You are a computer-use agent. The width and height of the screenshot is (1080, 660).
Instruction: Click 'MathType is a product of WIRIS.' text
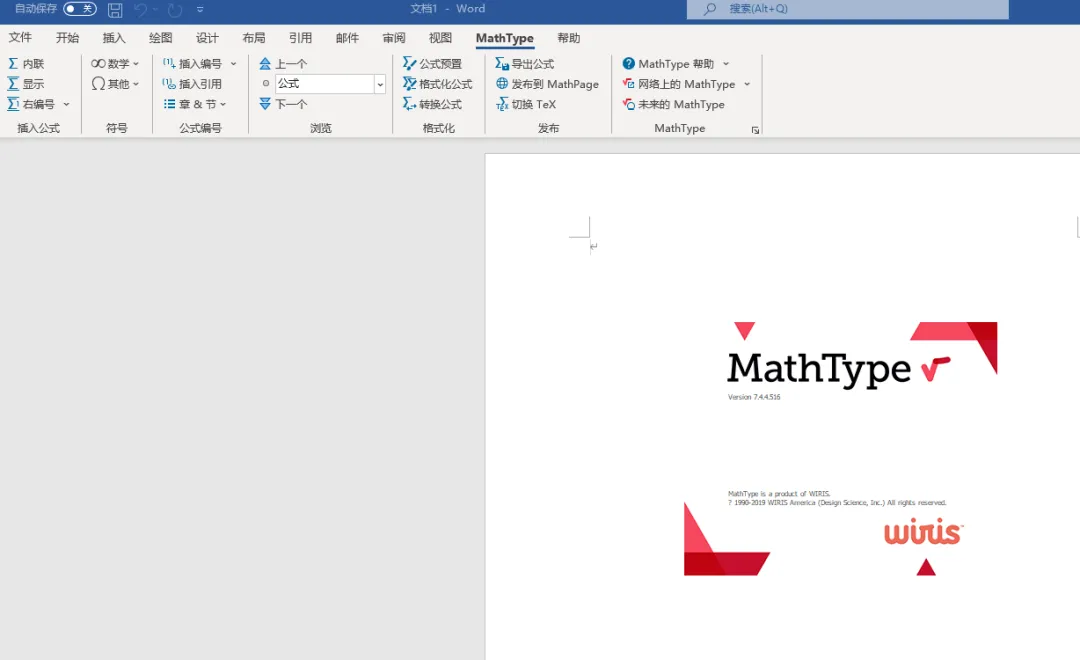779,493
